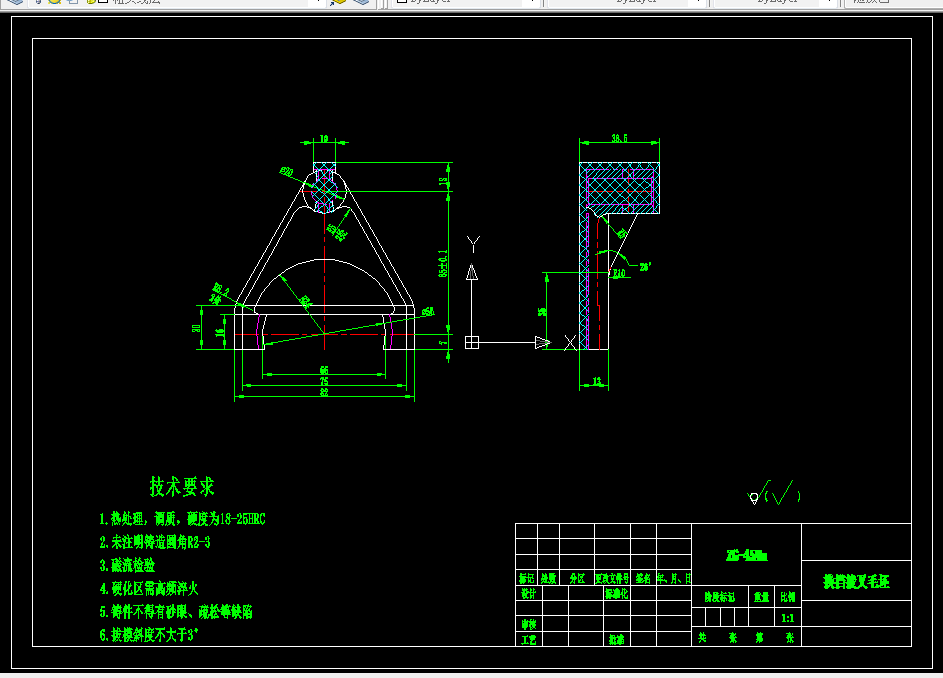Select the R10 radius label
This screenshot has height=678, width=943.
619,274
